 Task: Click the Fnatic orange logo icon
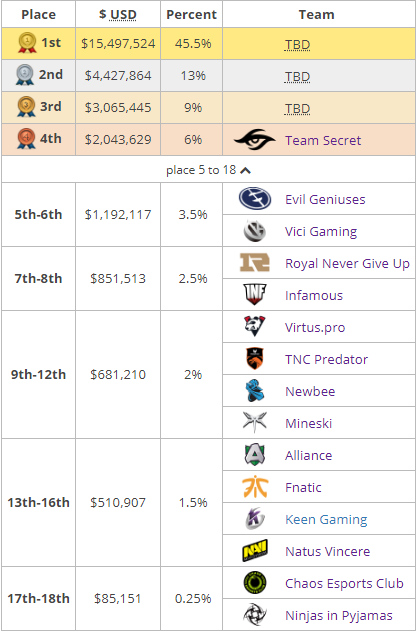coord(255,487)
